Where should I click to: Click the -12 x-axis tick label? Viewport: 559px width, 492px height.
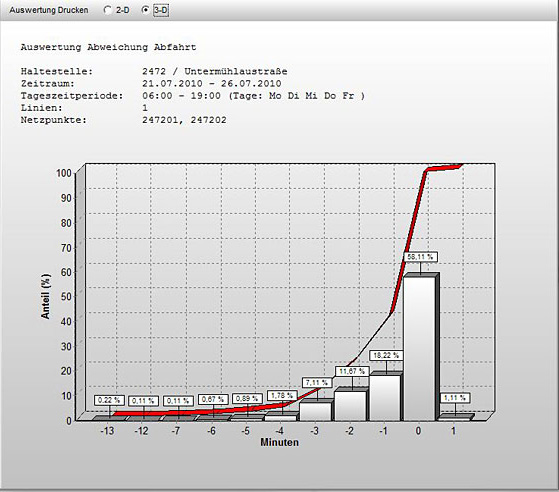[142, 431]
